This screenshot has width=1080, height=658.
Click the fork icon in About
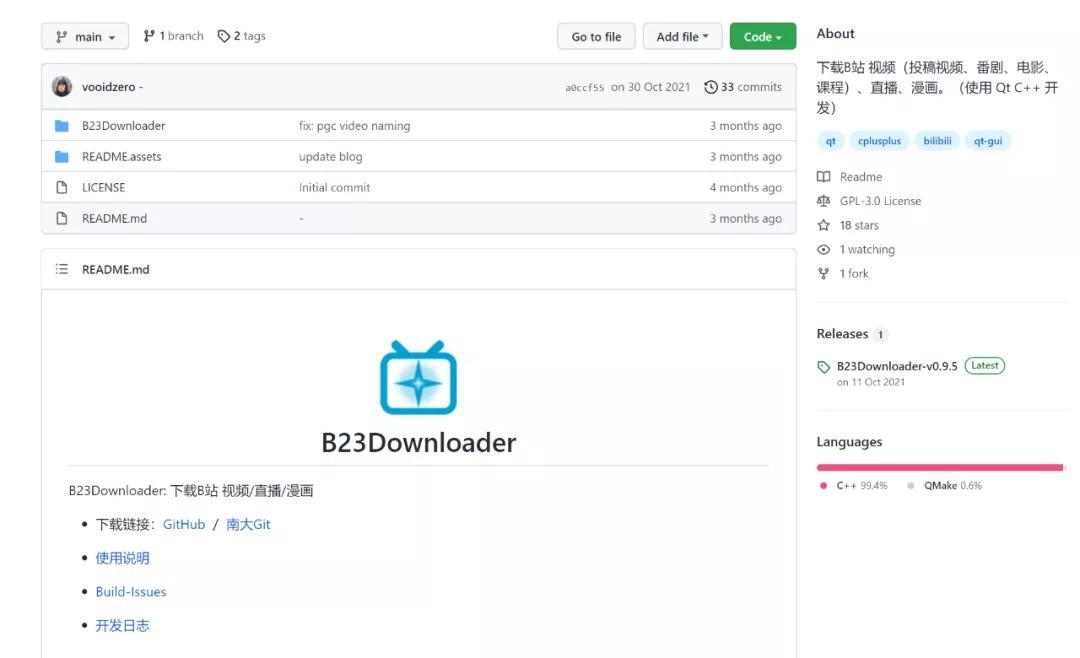[824, 274]
